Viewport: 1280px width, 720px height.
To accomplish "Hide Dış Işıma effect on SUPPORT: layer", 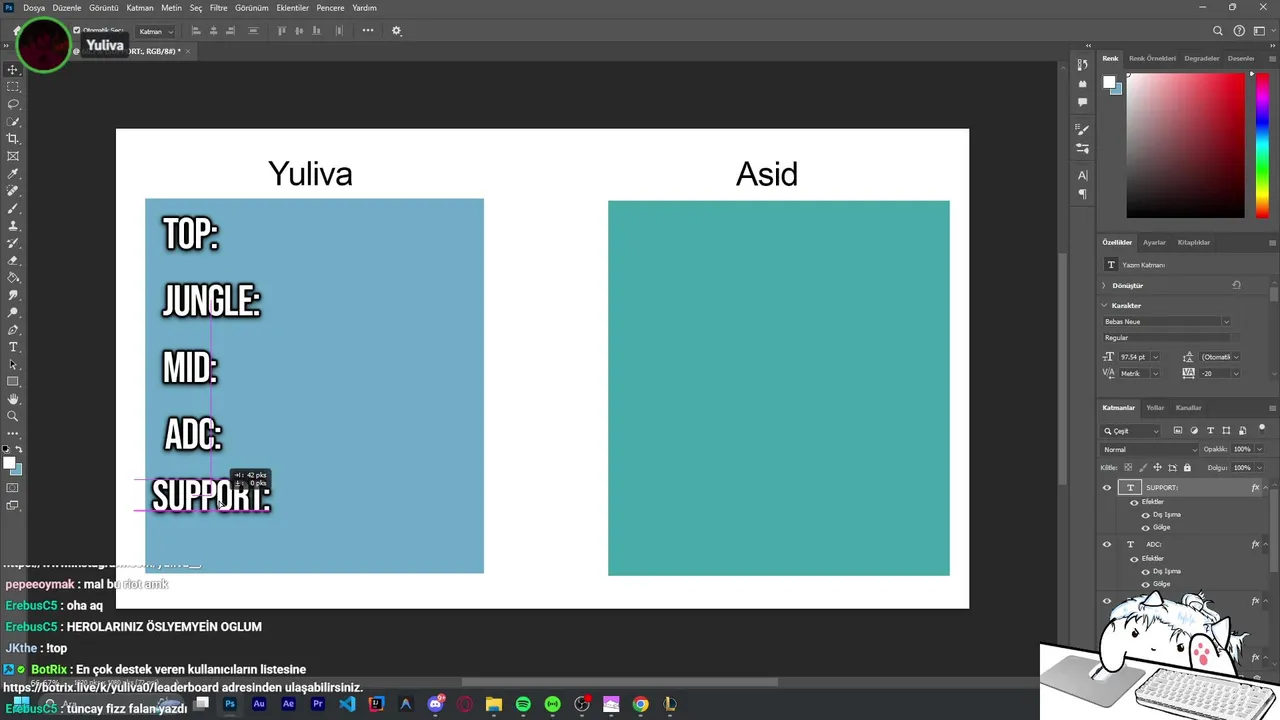I will coord(1145,515).
